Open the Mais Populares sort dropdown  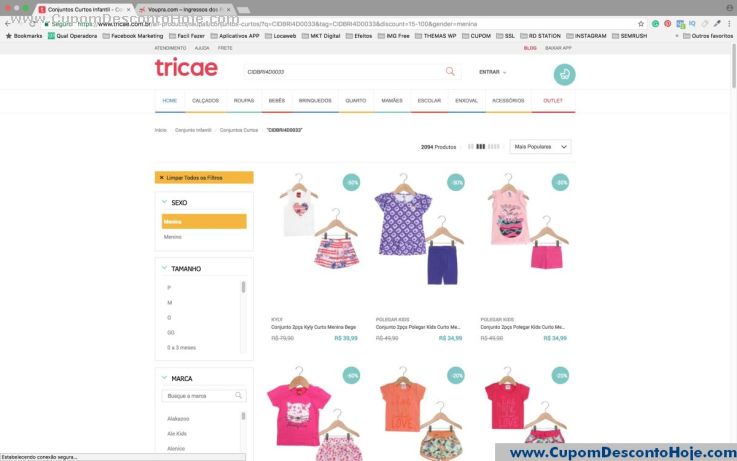click(540, 147)
